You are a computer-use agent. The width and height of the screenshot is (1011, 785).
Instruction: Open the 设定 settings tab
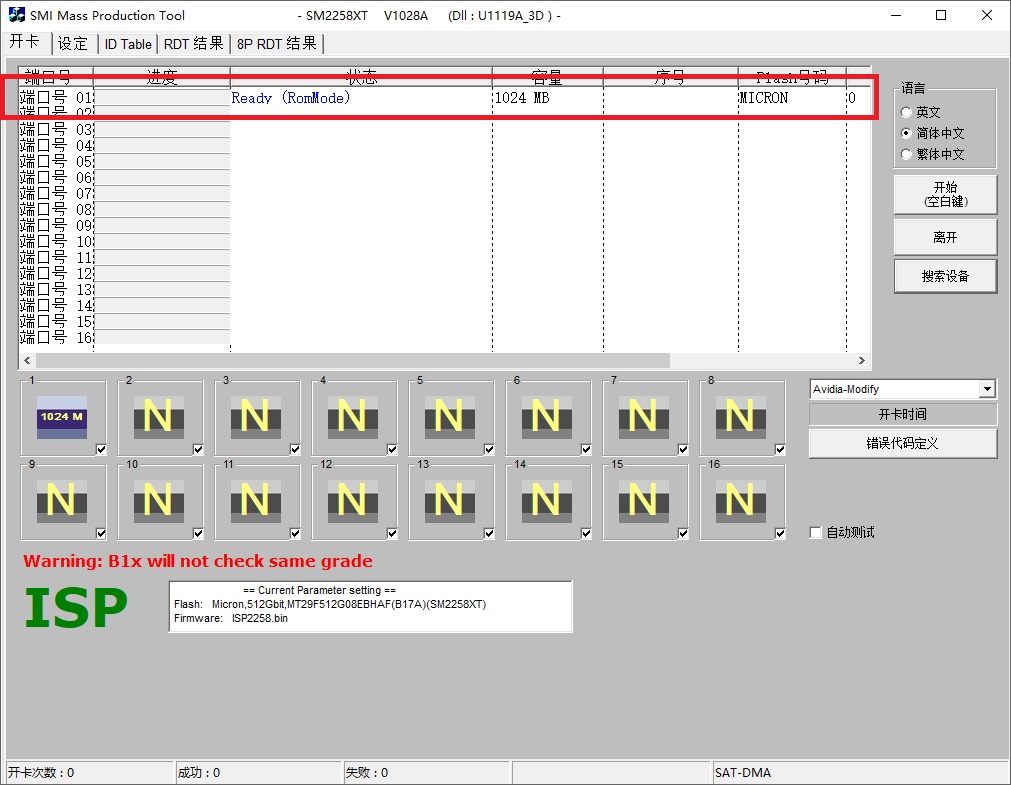coord(73,44)
